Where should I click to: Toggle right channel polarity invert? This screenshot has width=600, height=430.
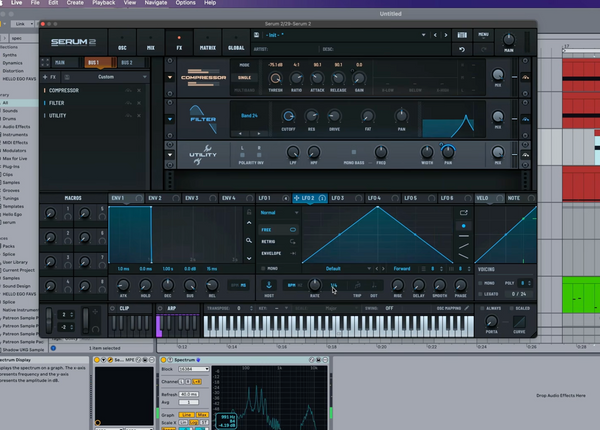pyautogui.click(x=259, y=155)
